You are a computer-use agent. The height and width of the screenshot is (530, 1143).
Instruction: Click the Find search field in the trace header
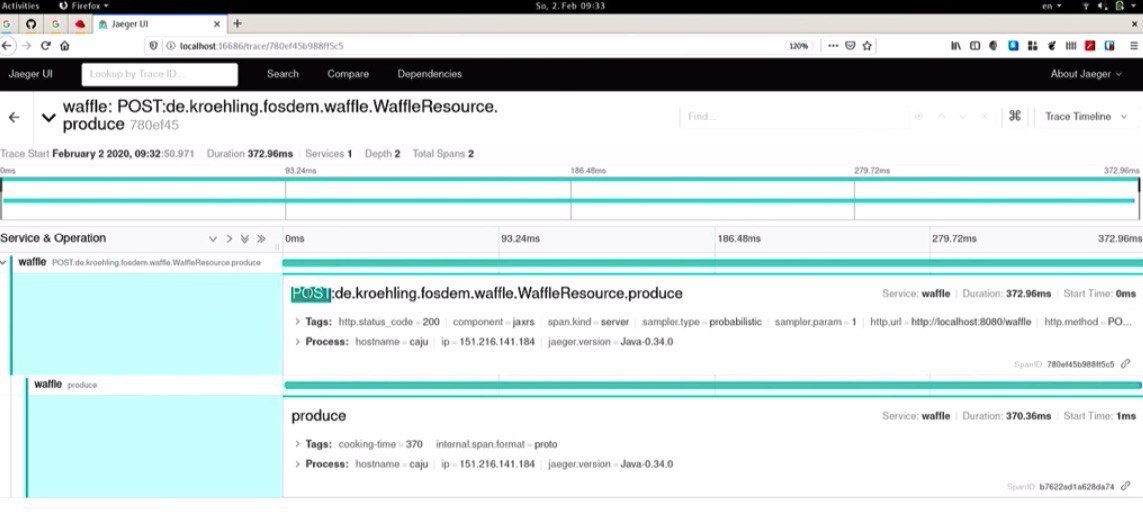(x=793, y=117)
